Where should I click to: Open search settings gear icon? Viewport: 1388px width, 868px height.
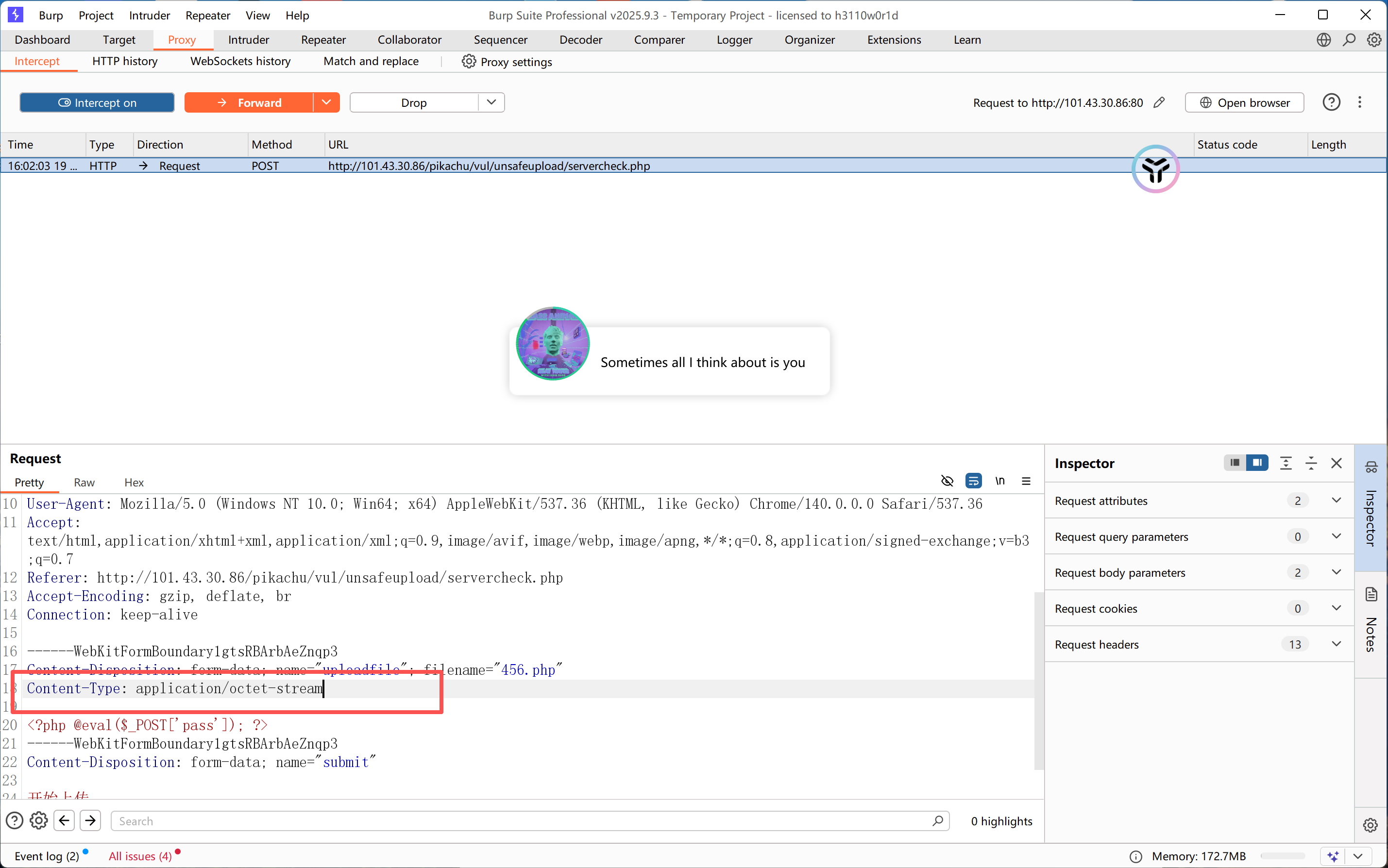(38, 820)
